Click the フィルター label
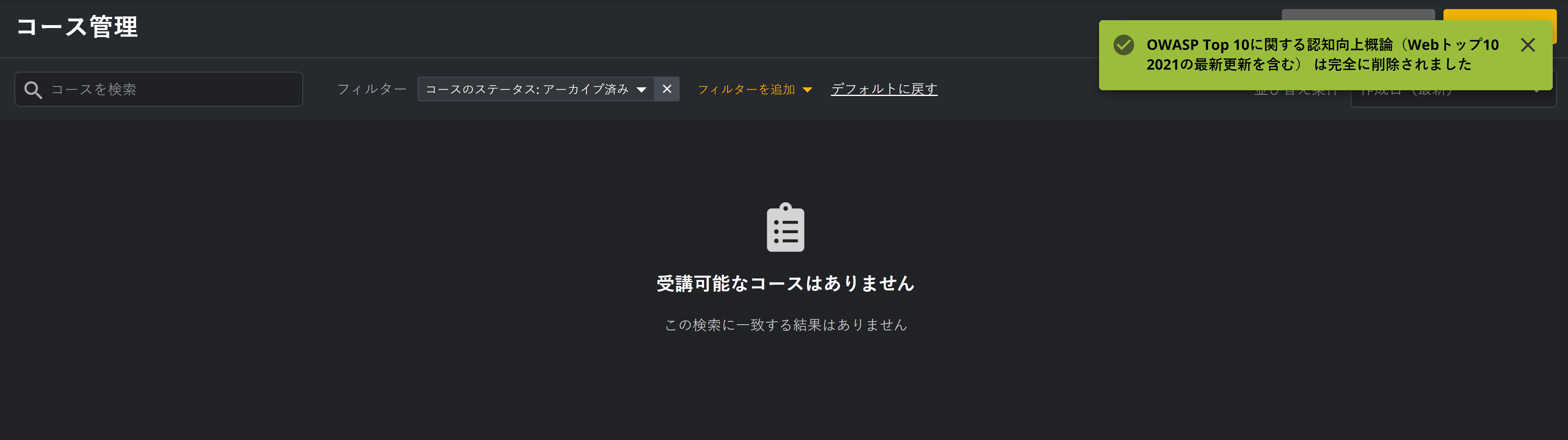Viewport: 1568px width, 440px height. 372,89
